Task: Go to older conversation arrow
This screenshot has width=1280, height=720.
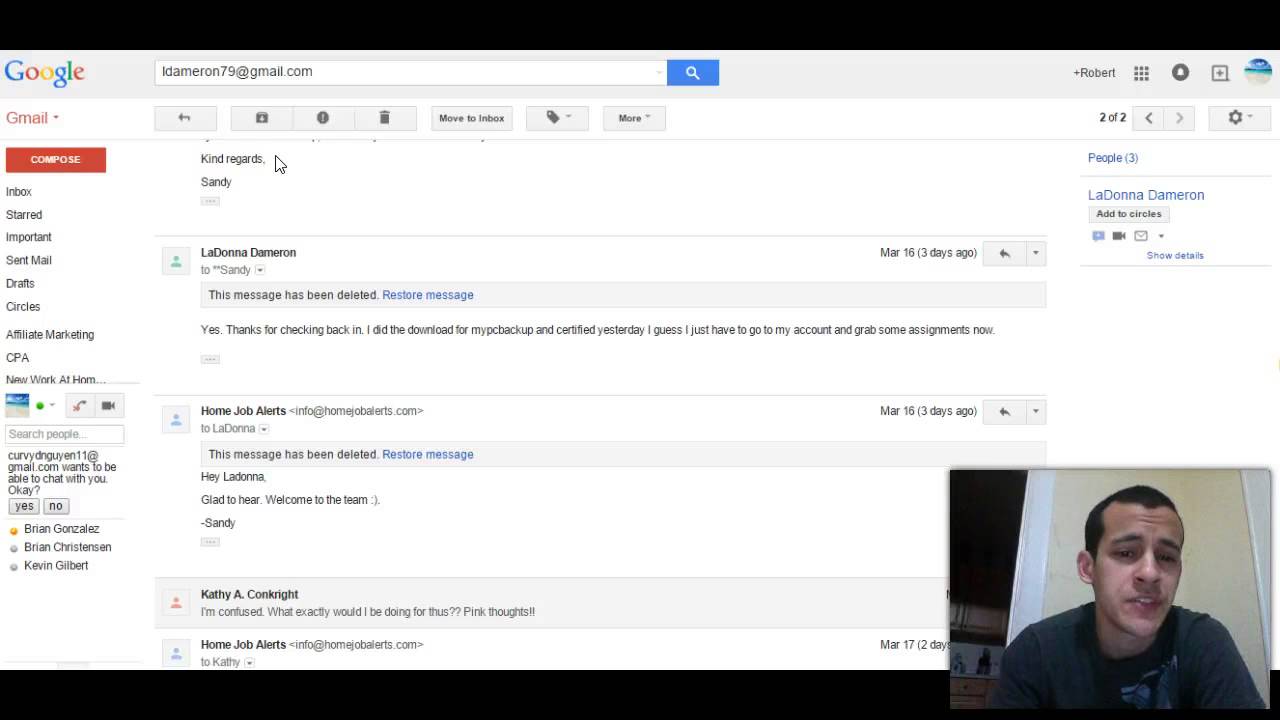Action: click(1179, 118)
